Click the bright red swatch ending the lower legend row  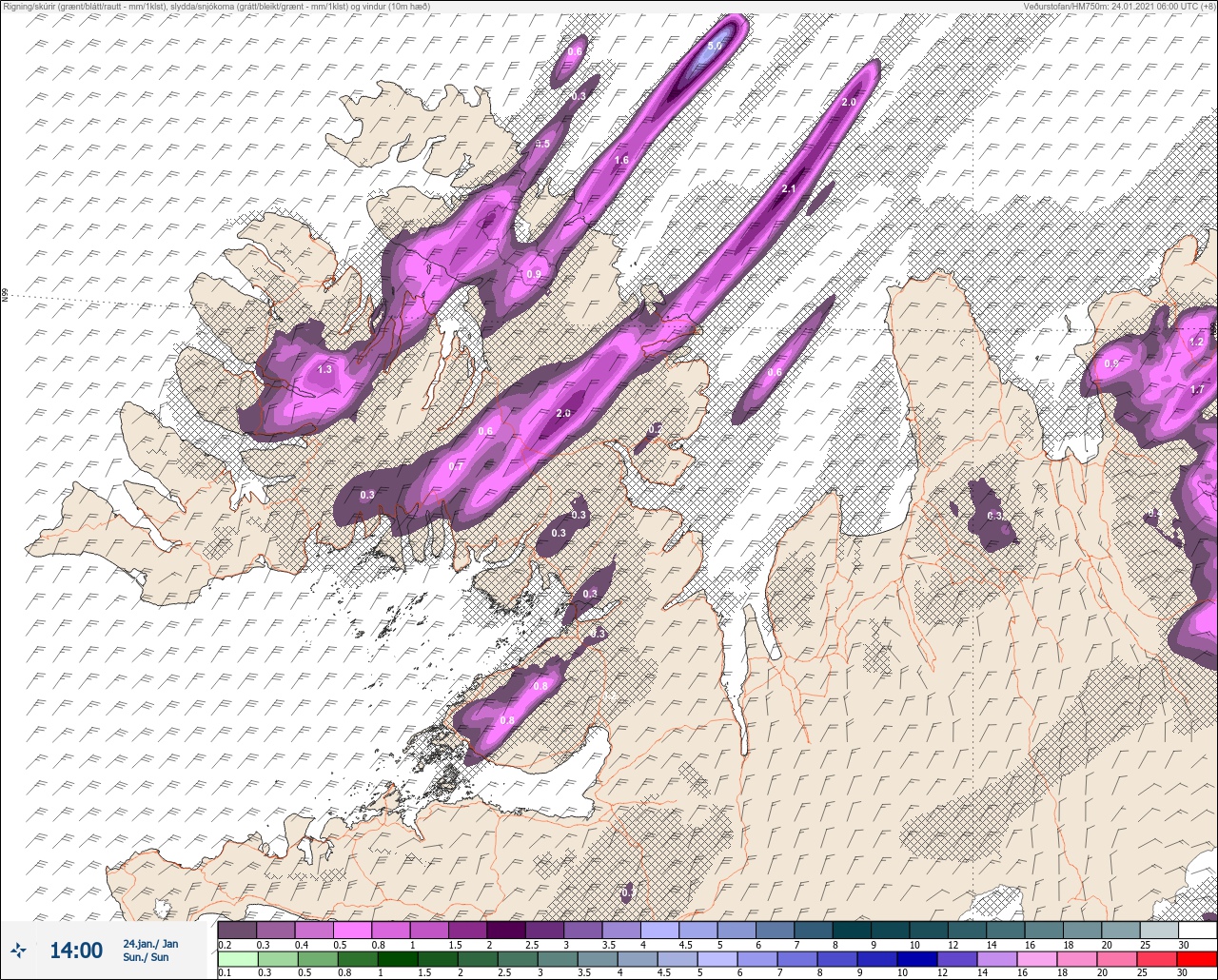coord(1197,958)
